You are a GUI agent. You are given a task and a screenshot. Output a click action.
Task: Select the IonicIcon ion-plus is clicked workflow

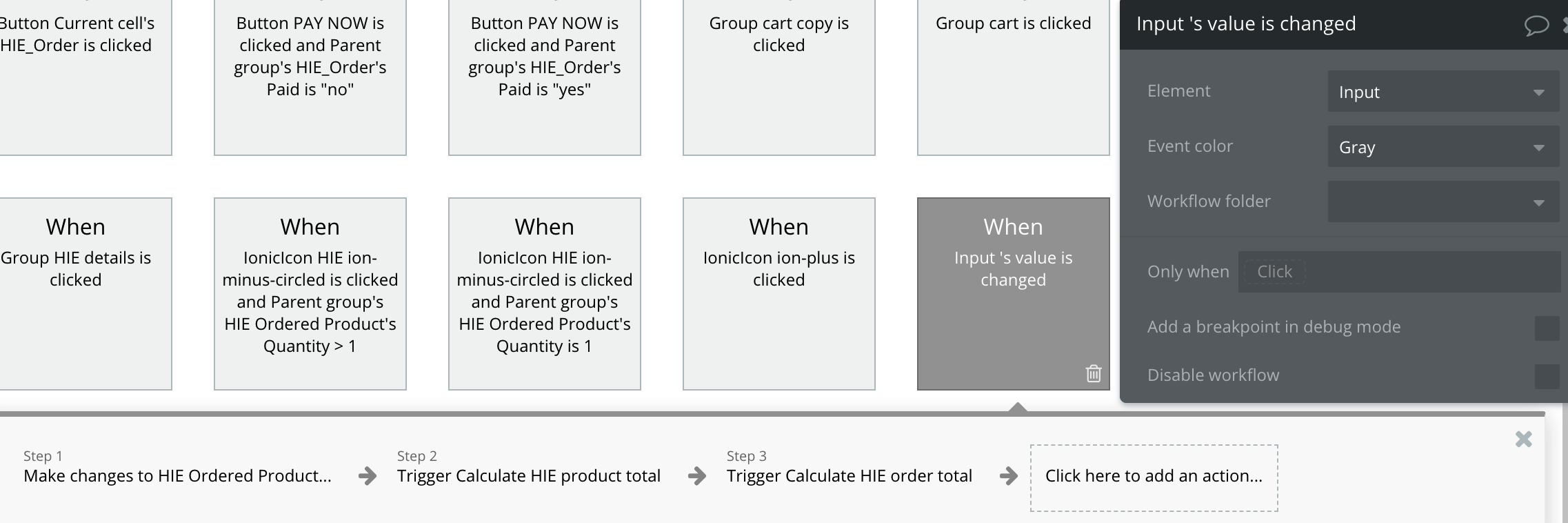(778, 293)
